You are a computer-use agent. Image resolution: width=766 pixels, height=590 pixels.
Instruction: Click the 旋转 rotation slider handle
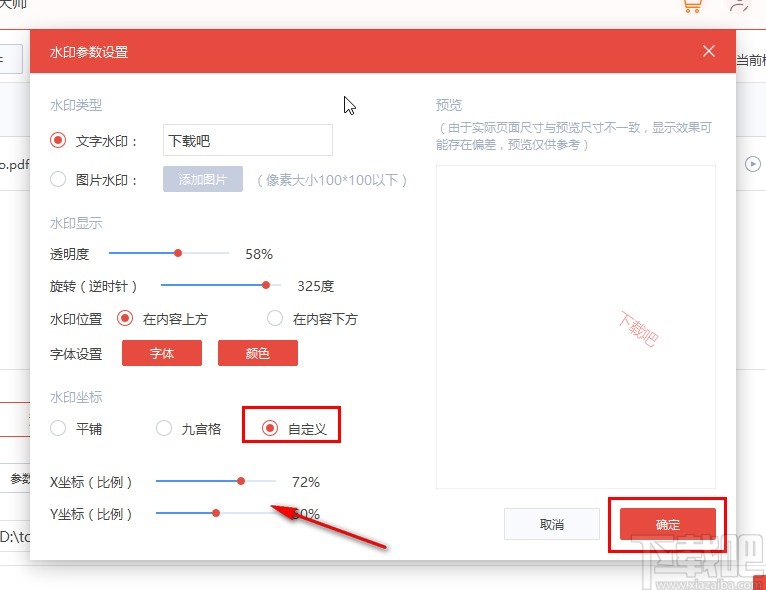tap(266, 285)
